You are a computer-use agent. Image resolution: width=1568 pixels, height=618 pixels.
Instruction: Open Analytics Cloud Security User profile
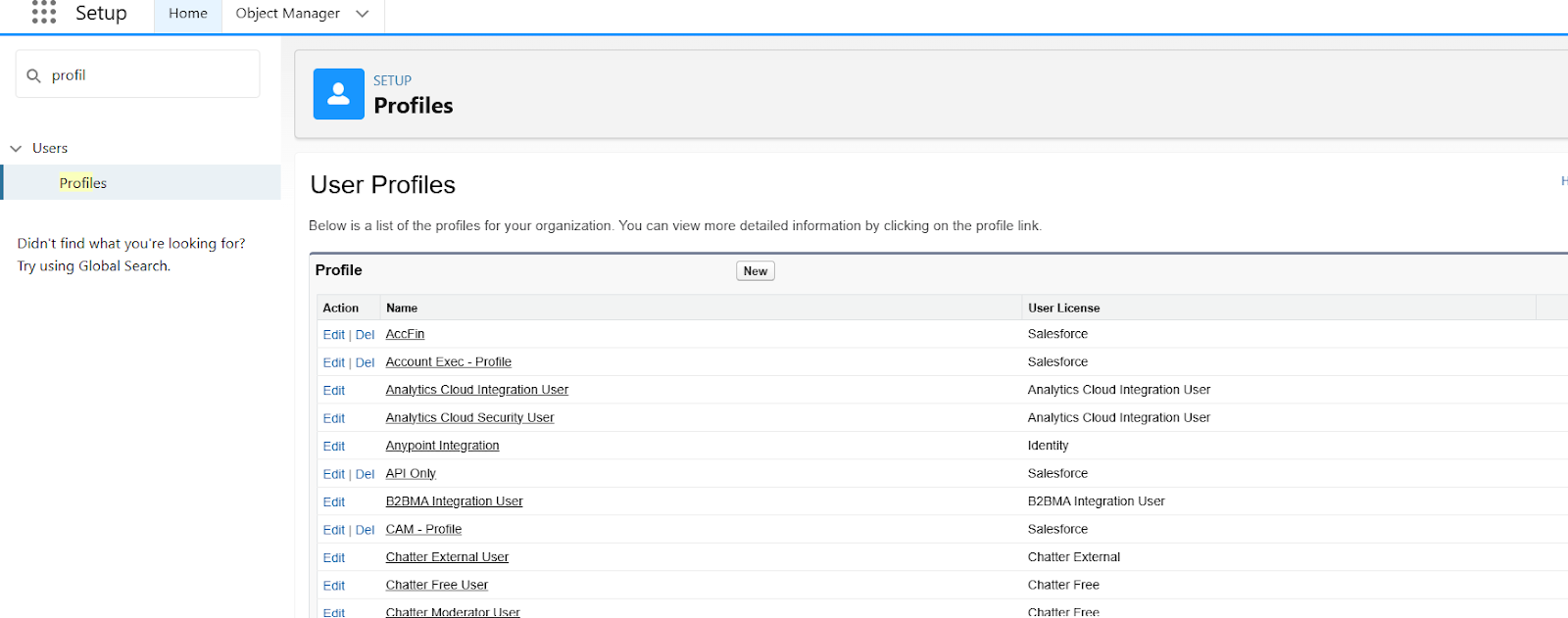click(x=469, y=417)
